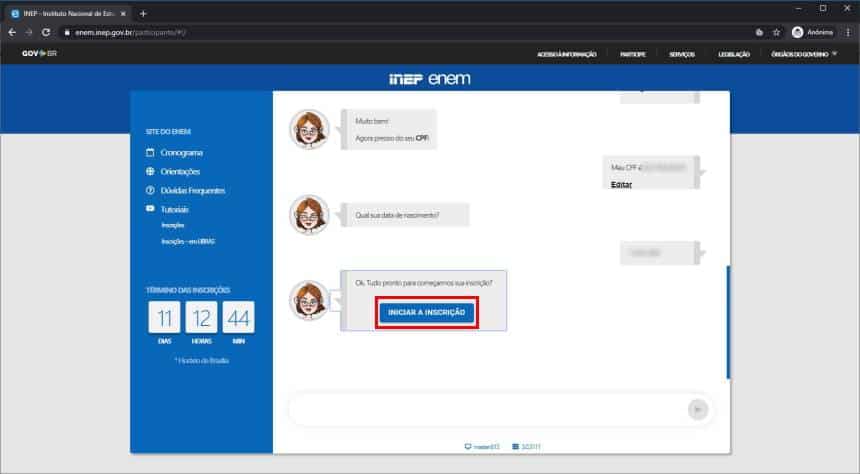Open the Inscrição em LIBRAS tutorial link
The image size is (860, 474).
click(188, 241)
